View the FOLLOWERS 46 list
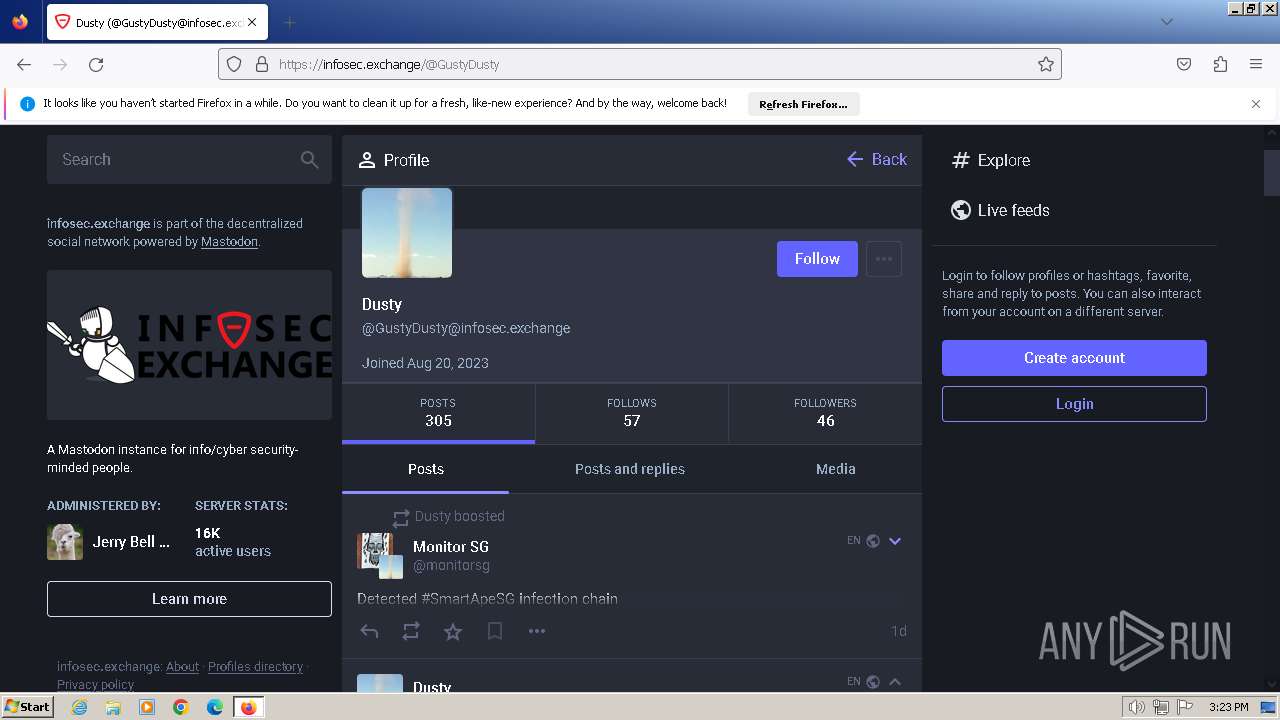 (825, 413)
